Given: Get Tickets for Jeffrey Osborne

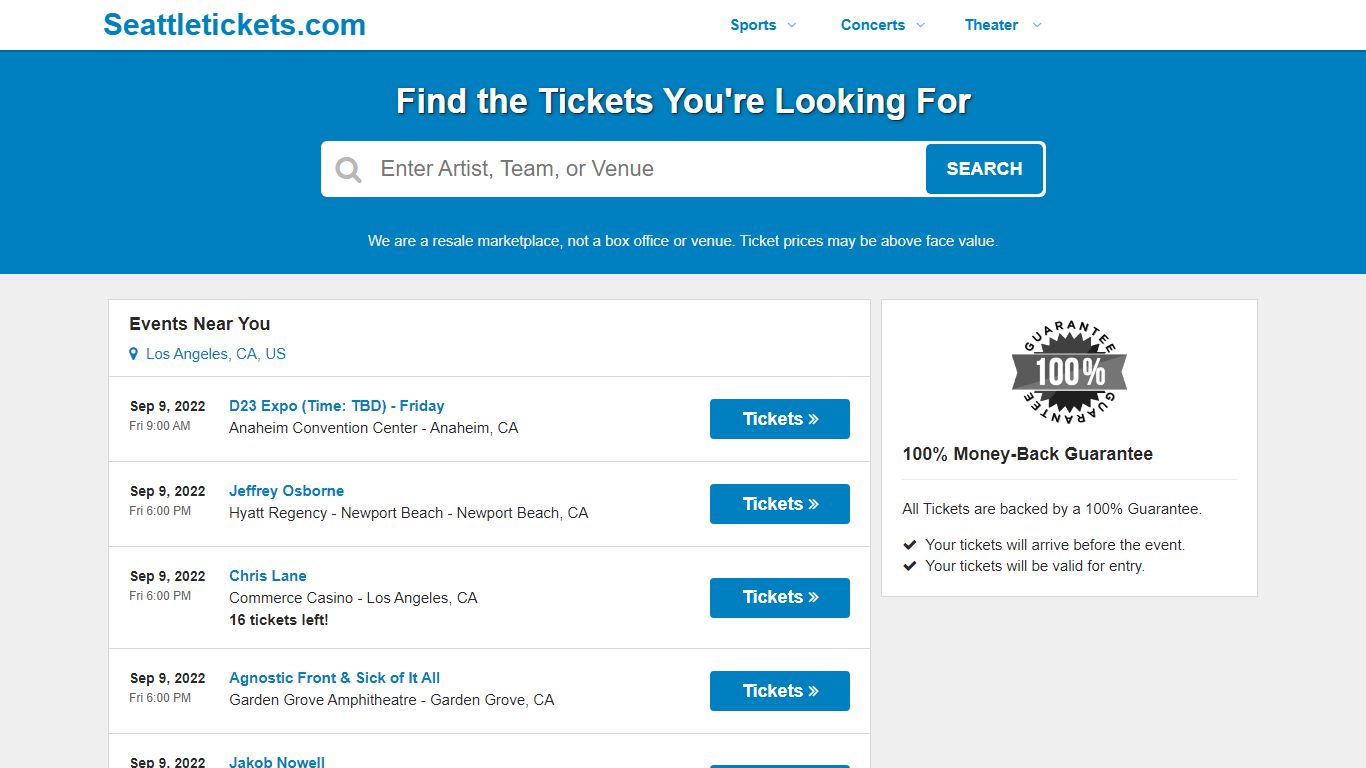Looking at the screenshot, I should [x=780, y=504].
